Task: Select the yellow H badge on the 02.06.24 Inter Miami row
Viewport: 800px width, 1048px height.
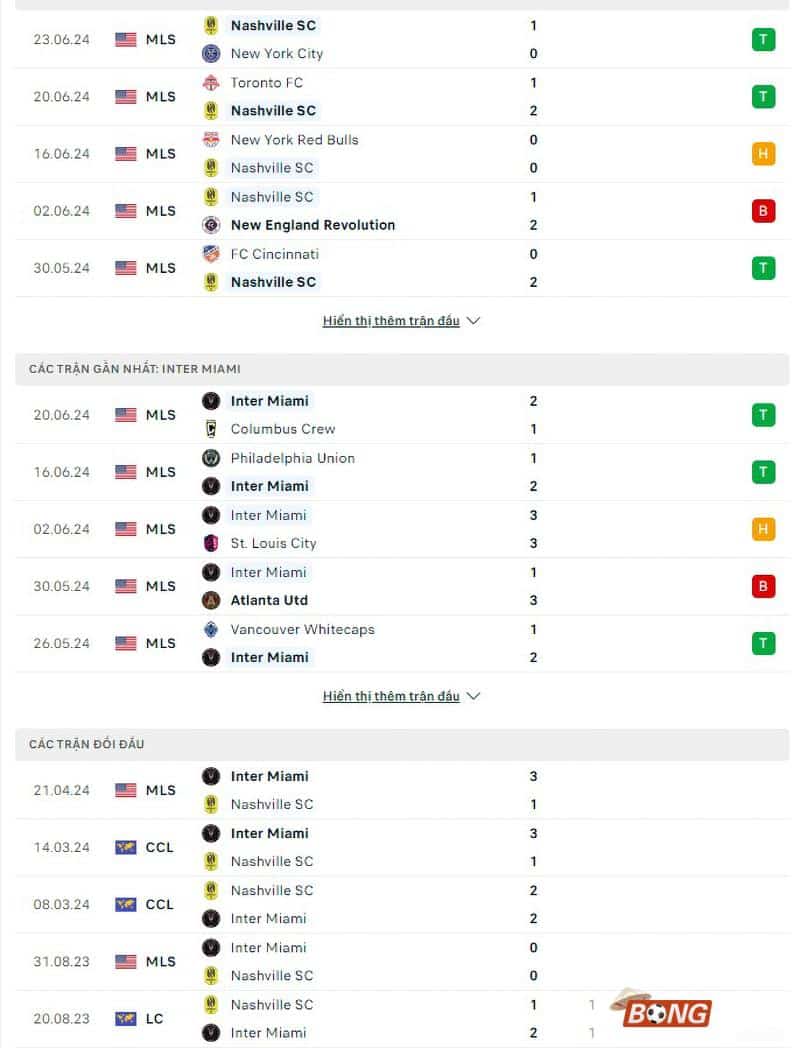Action: 762,529
